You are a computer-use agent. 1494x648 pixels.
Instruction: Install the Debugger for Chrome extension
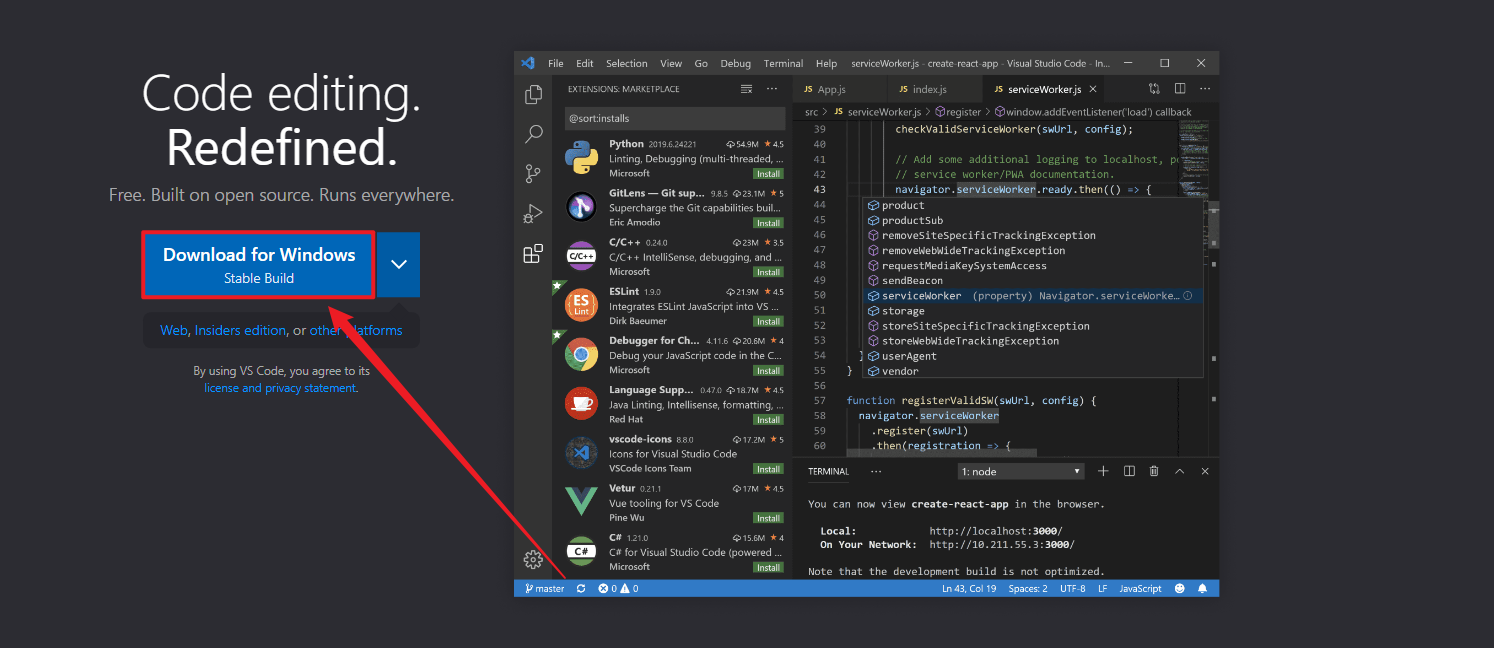pyautogui.click(x=768, y=371)
